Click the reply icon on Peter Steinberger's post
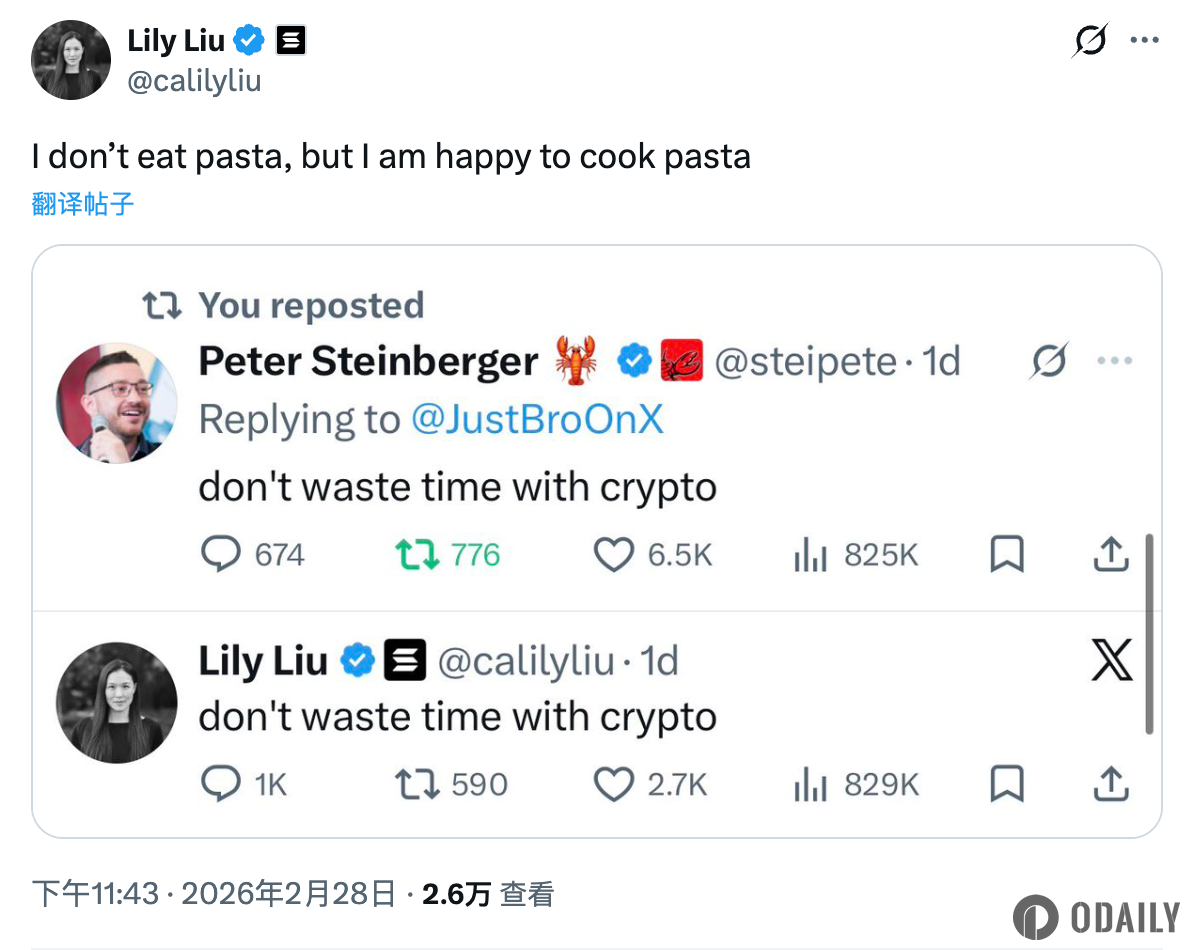Image resolution: width=1190 pixels, height=950 pixels. 221,555
